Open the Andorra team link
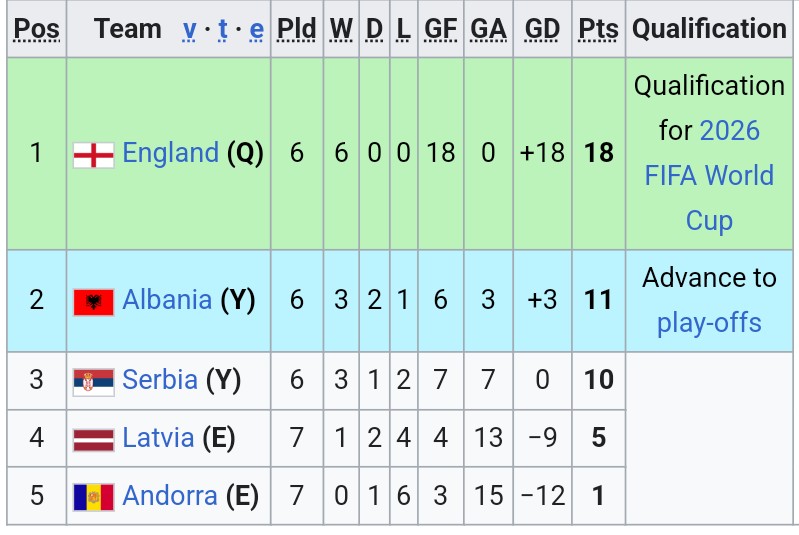Image resolution: width=799 pixels, height=535 pixels. pos(170,495)
